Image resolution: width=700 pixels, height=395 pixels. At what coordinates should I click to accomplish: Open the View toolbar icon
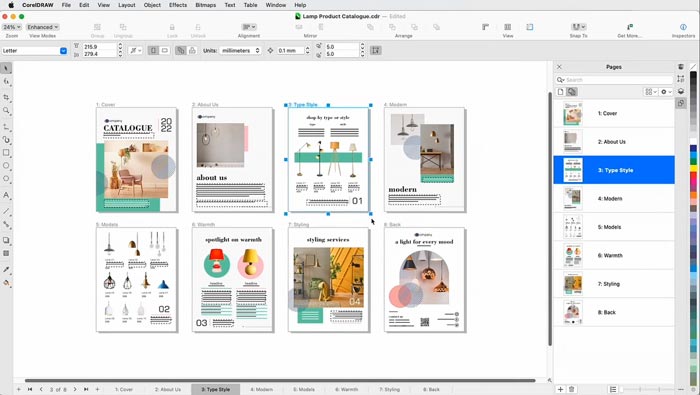tap(508, 27)
